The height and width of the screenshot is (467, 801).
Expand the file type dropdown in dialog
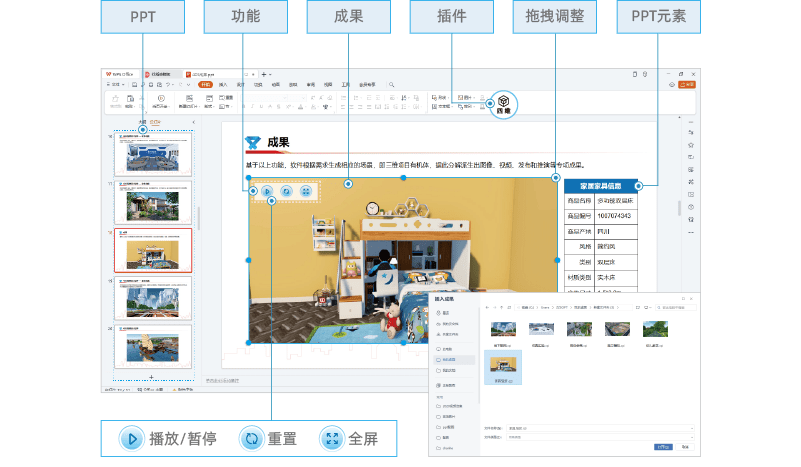click(x=690, y=437)
